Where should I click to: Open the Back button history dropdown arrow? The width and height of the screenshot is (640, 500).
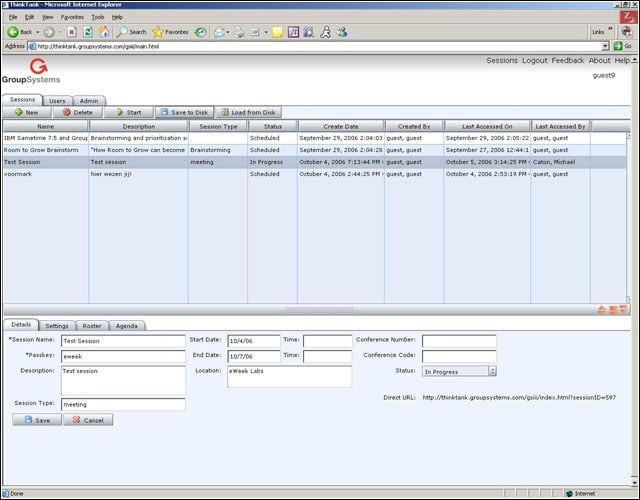tap(38, 32)
